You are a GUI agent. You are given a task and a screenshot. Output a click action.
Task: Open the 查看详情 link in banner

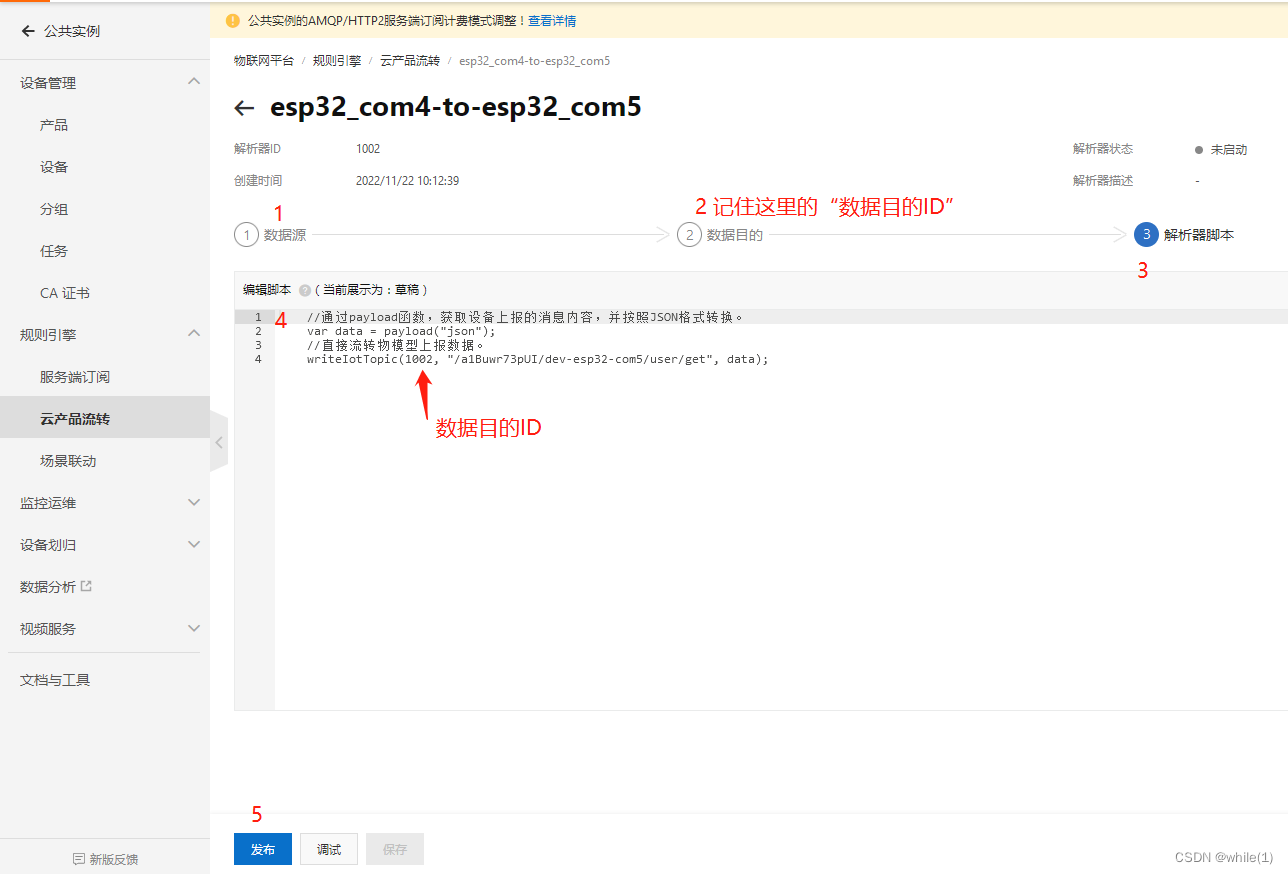[552, 20]
